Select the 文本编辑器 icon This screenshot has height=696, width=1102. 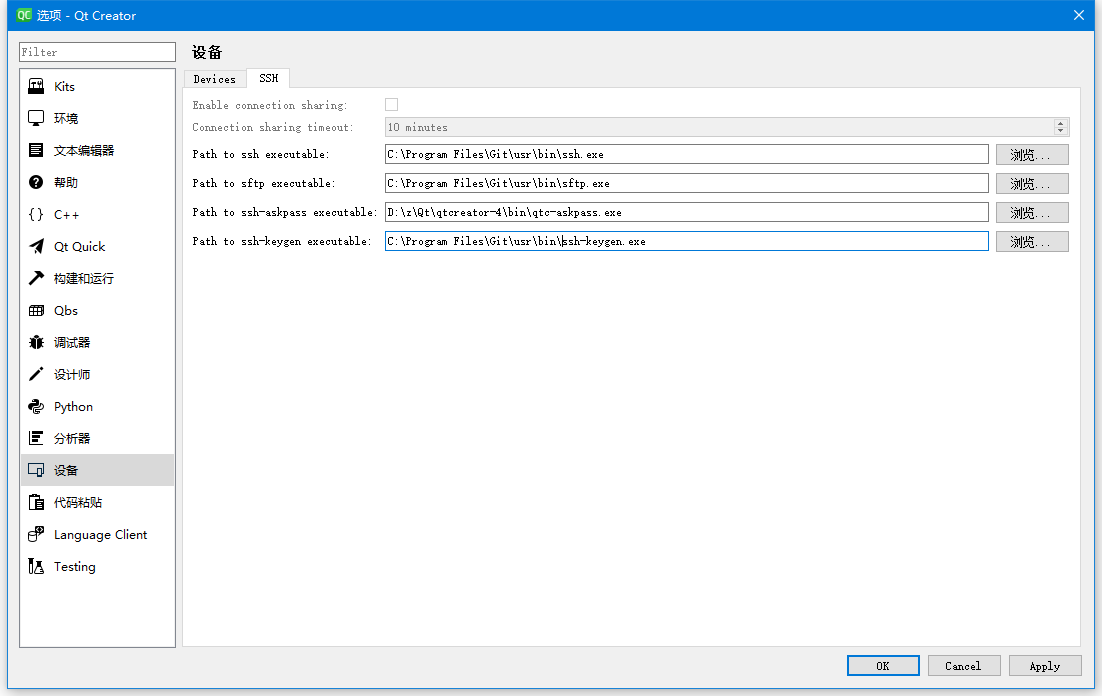click(36, 150)
